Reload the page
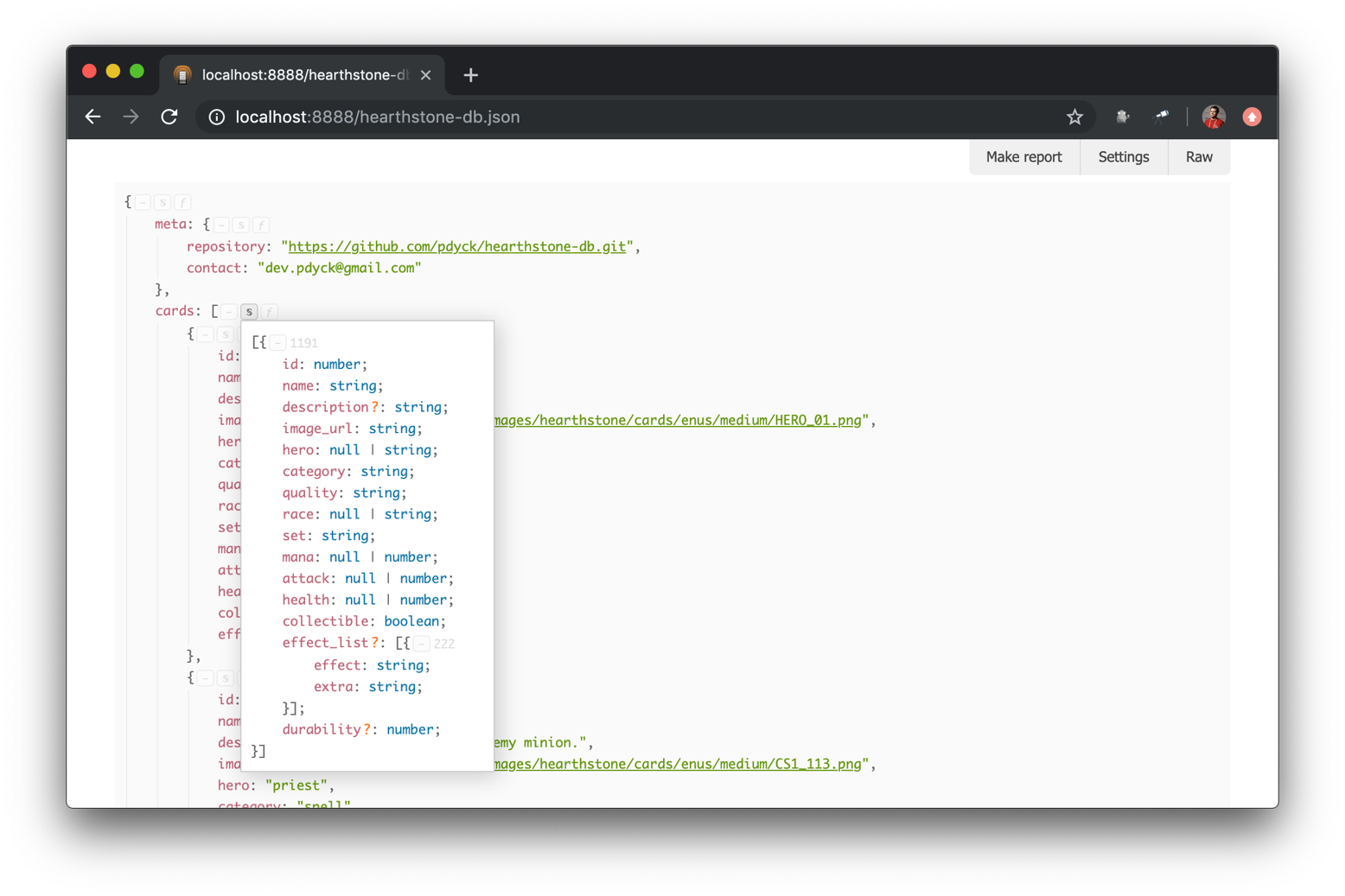1345x896 pixels. click(169, 117)
